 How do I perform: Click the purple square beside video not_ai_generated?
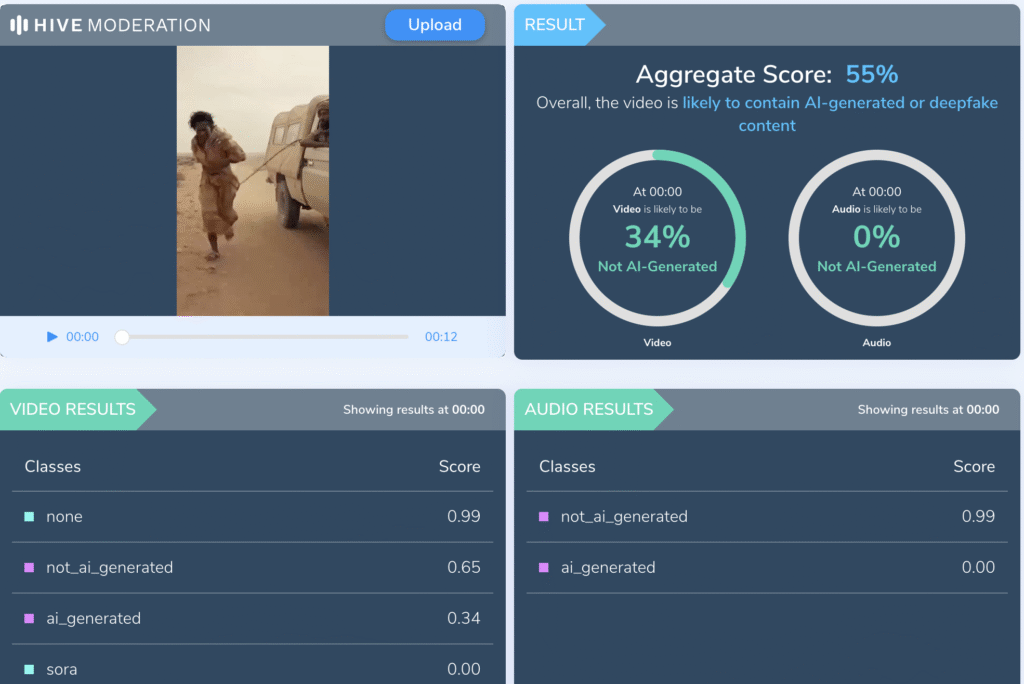(x=29, y=568)
